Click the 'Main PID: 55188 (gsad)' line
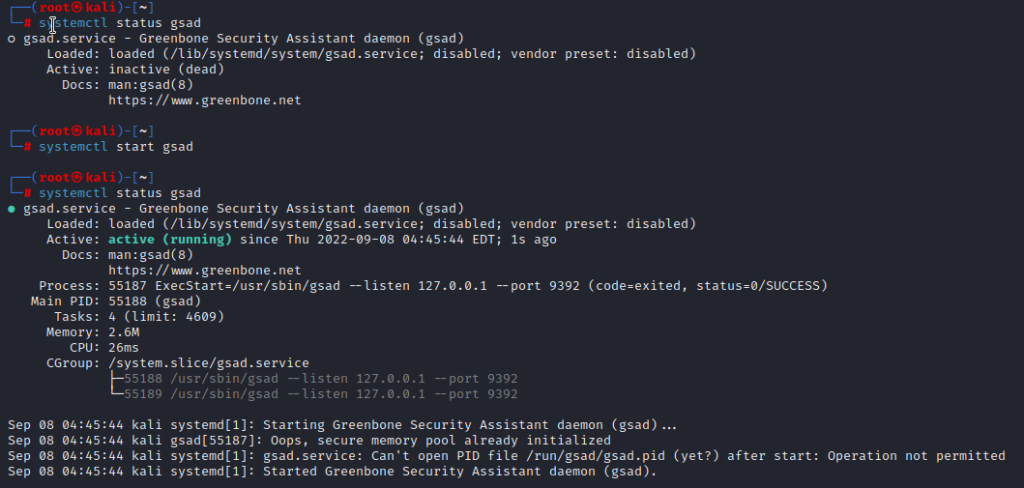 (x=116, y=301)
